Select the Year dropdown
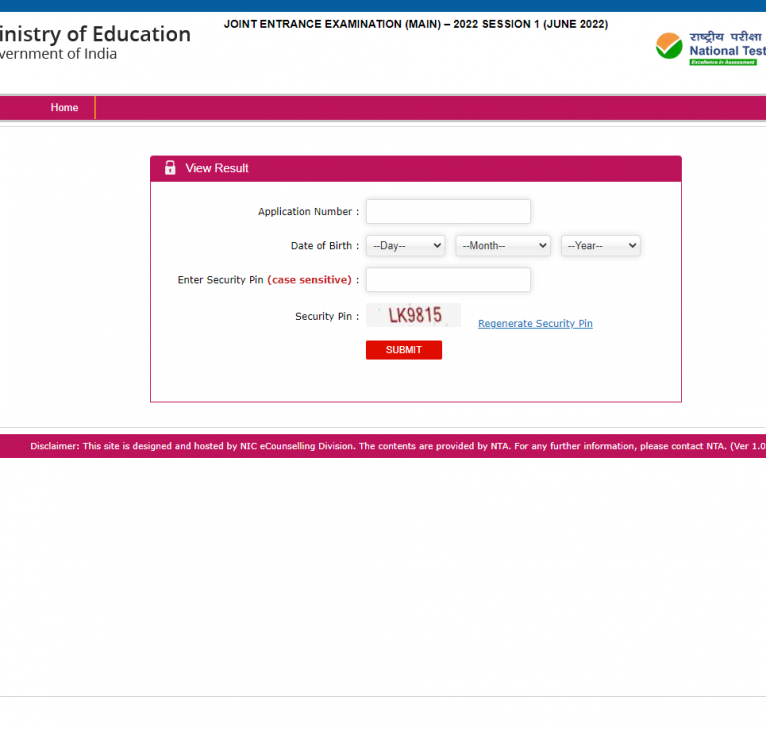The height and width of the screenshot is (731, 766). pos(600,246)
